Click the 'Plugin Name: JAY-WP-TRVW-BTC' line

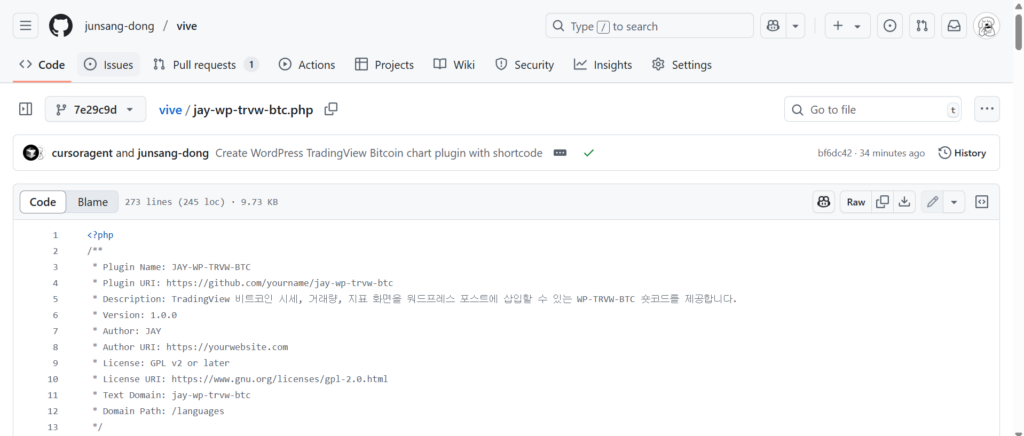click(x=171, y=267)
